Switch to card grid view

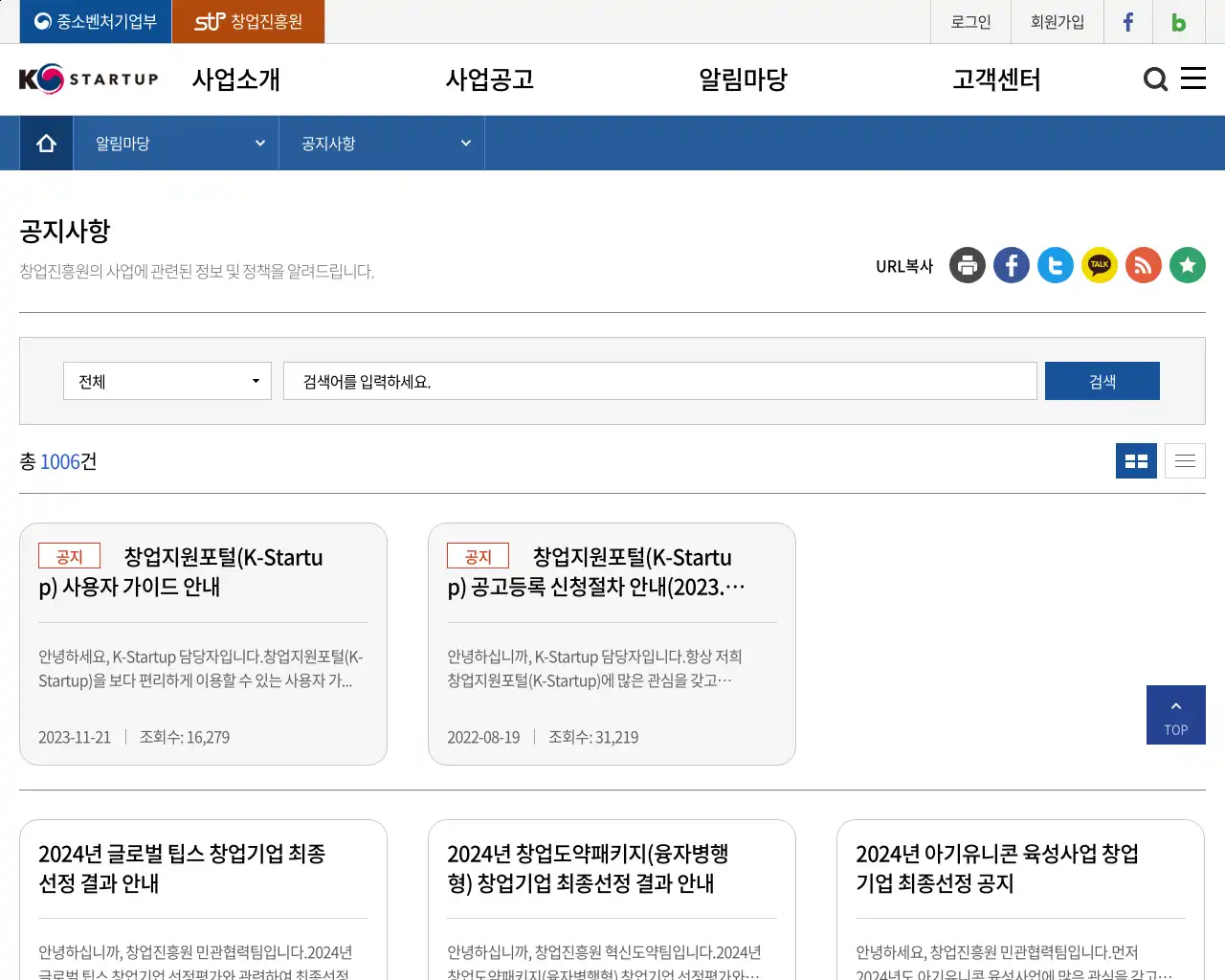tap(1136, 460)
